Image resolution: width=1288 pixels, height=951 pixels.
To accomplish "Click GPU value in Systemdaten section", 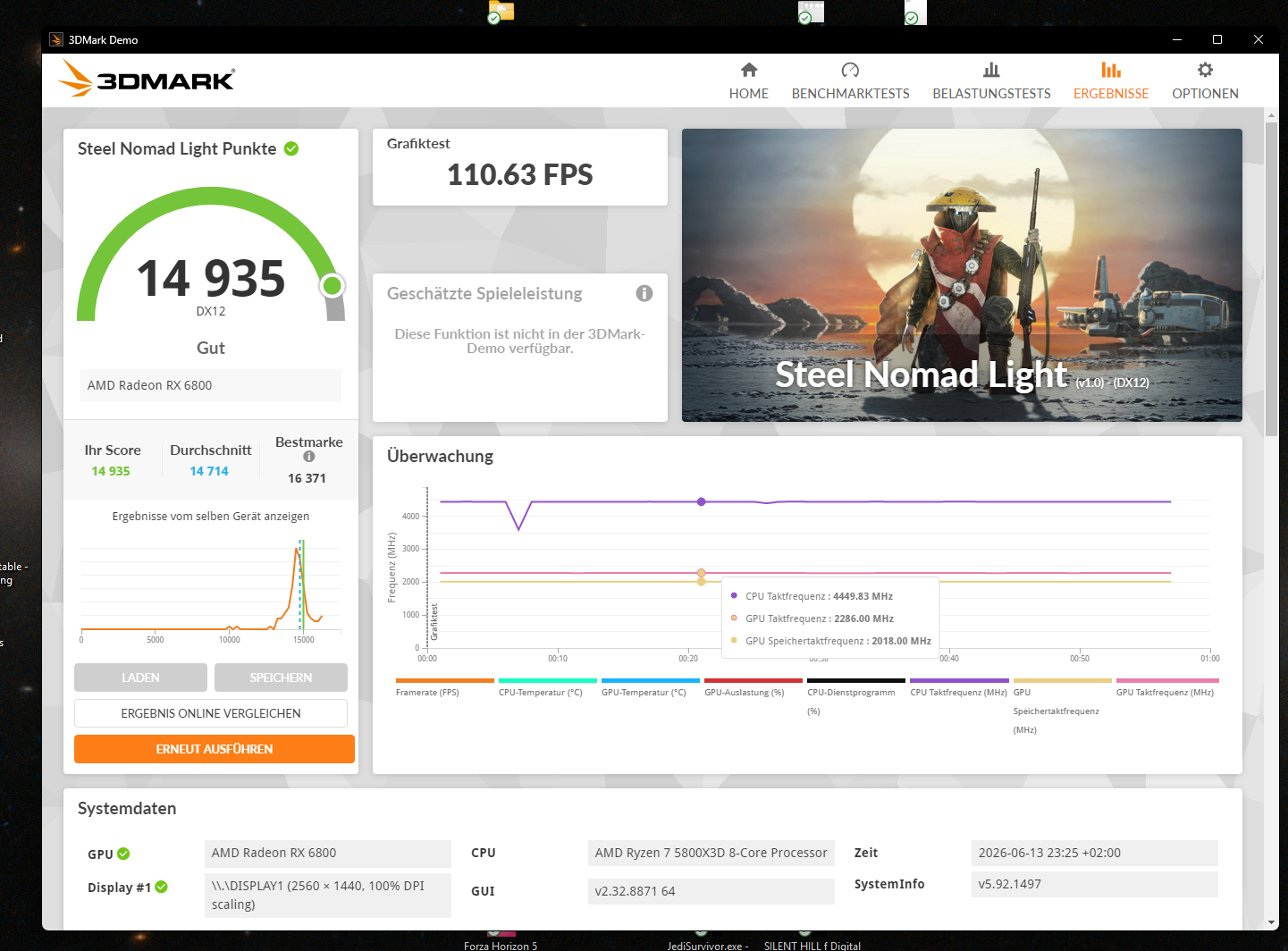I will (328, 854).
